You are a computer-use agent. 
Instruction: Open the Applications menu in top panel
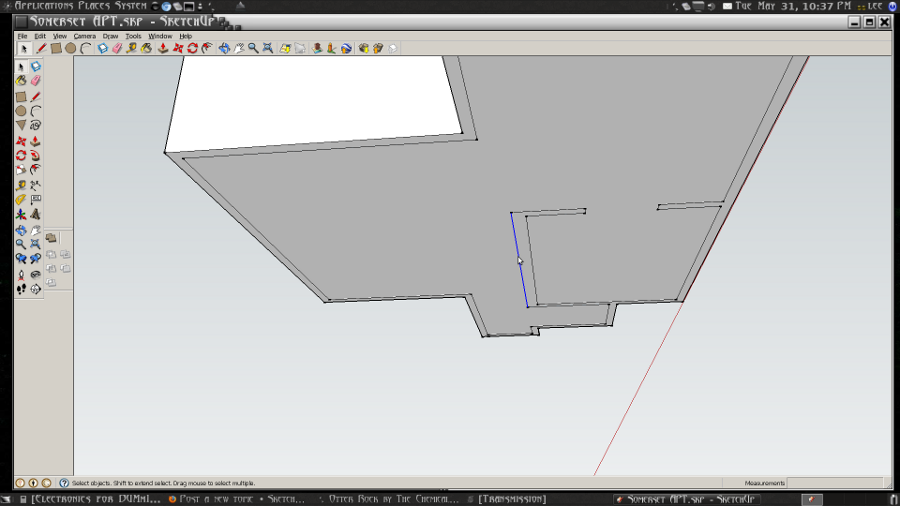tap(40, 6)
